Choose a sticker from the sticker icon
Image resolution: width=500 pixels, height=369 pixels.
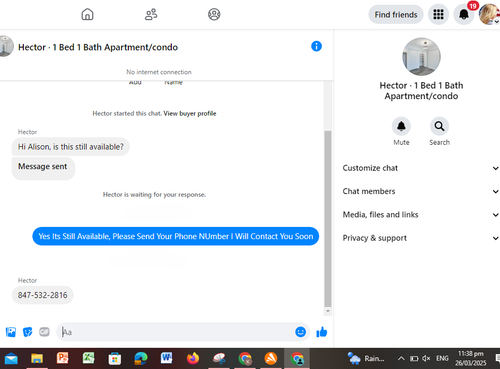27,332
